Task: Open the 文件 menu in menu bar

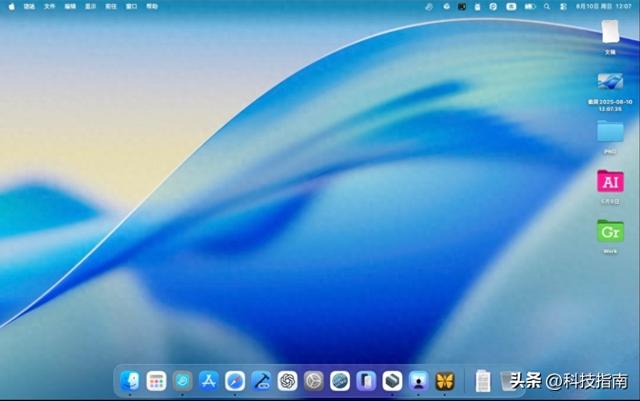Action: (50, 7)
